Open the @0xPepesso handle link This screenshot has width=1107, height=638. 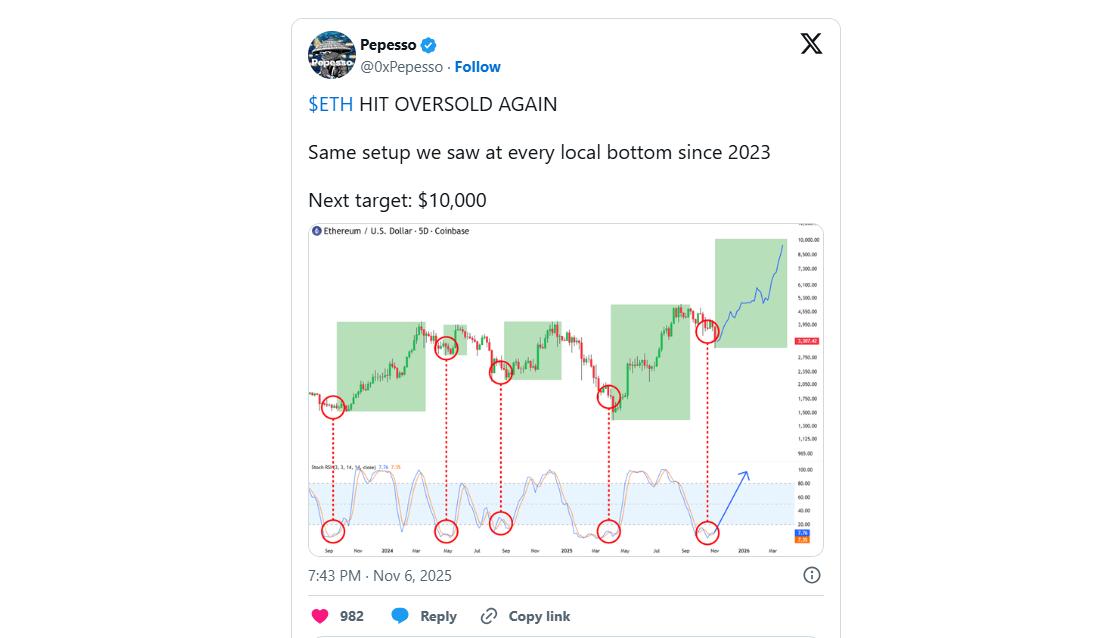coord(401,67)
